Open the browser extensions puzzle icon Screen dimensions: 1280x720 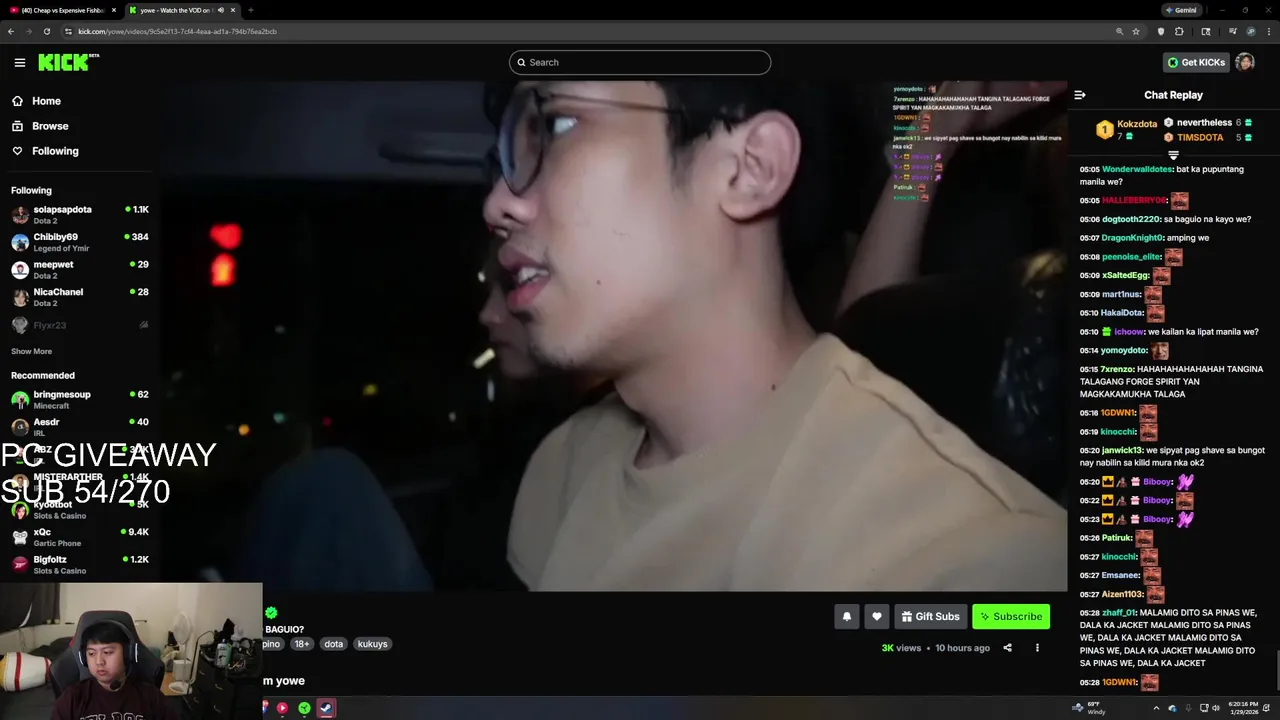click(x=1179, y=31)
